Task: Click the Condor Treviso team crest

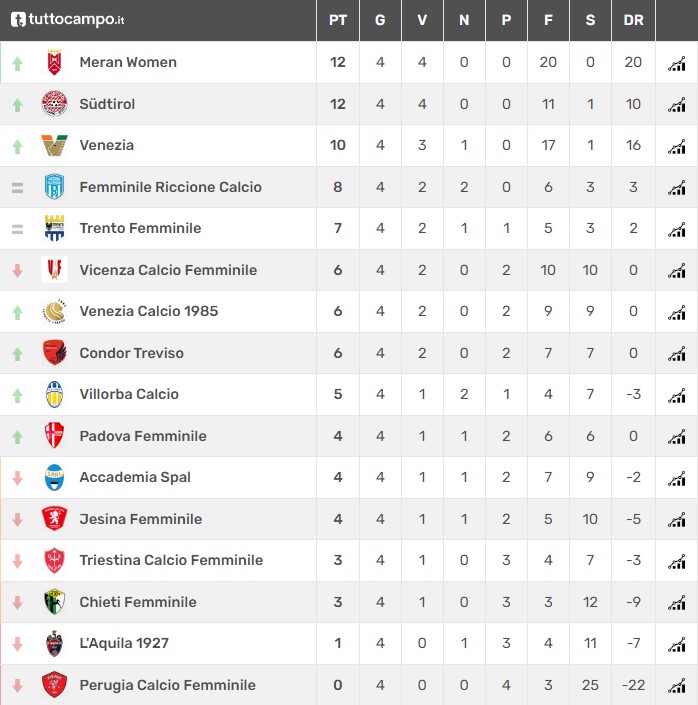Action: [54, 353]
